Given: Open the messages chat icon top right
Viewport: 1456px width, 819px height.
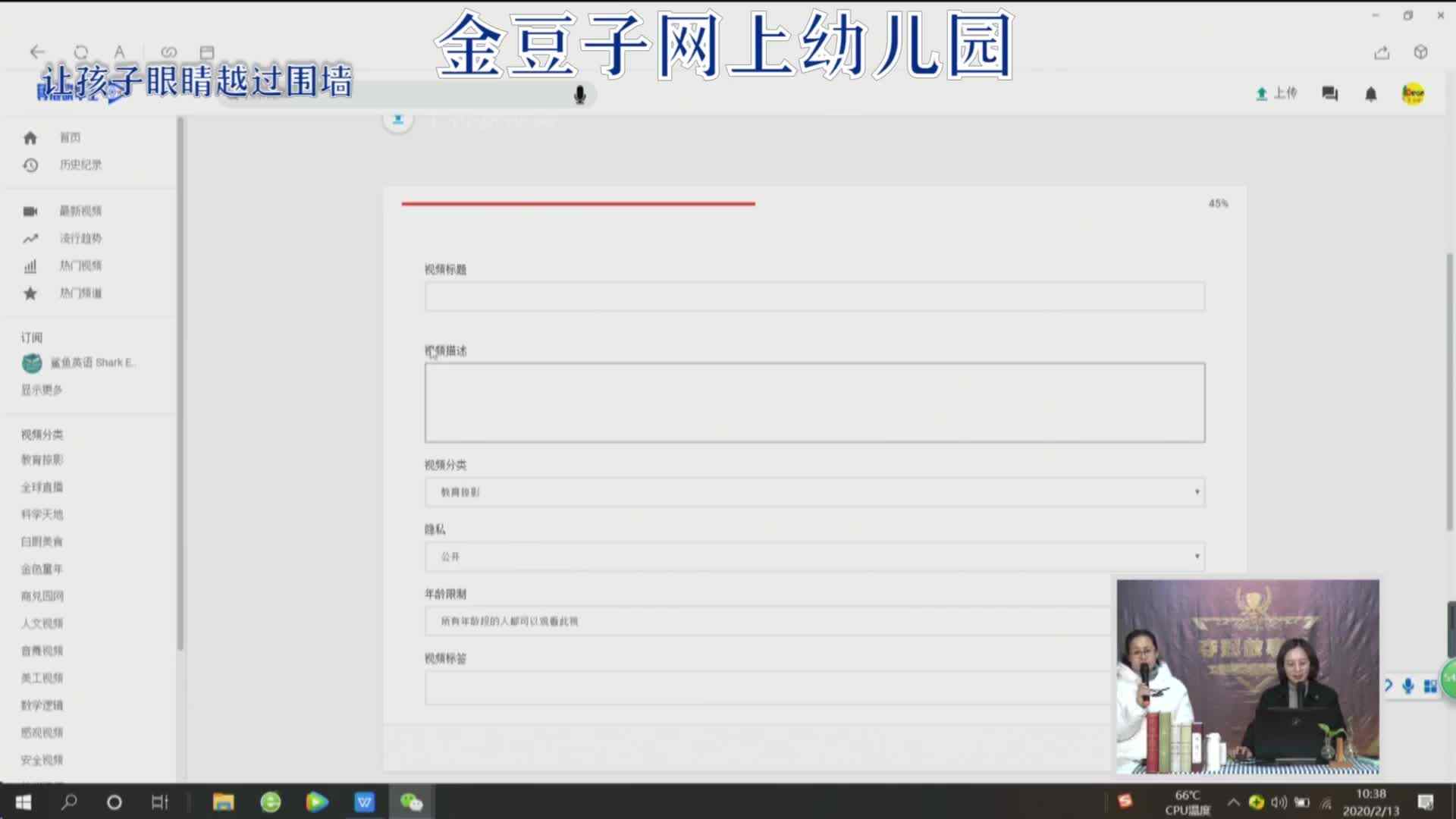Looking at the screenshot, I should pos(1329,93).
